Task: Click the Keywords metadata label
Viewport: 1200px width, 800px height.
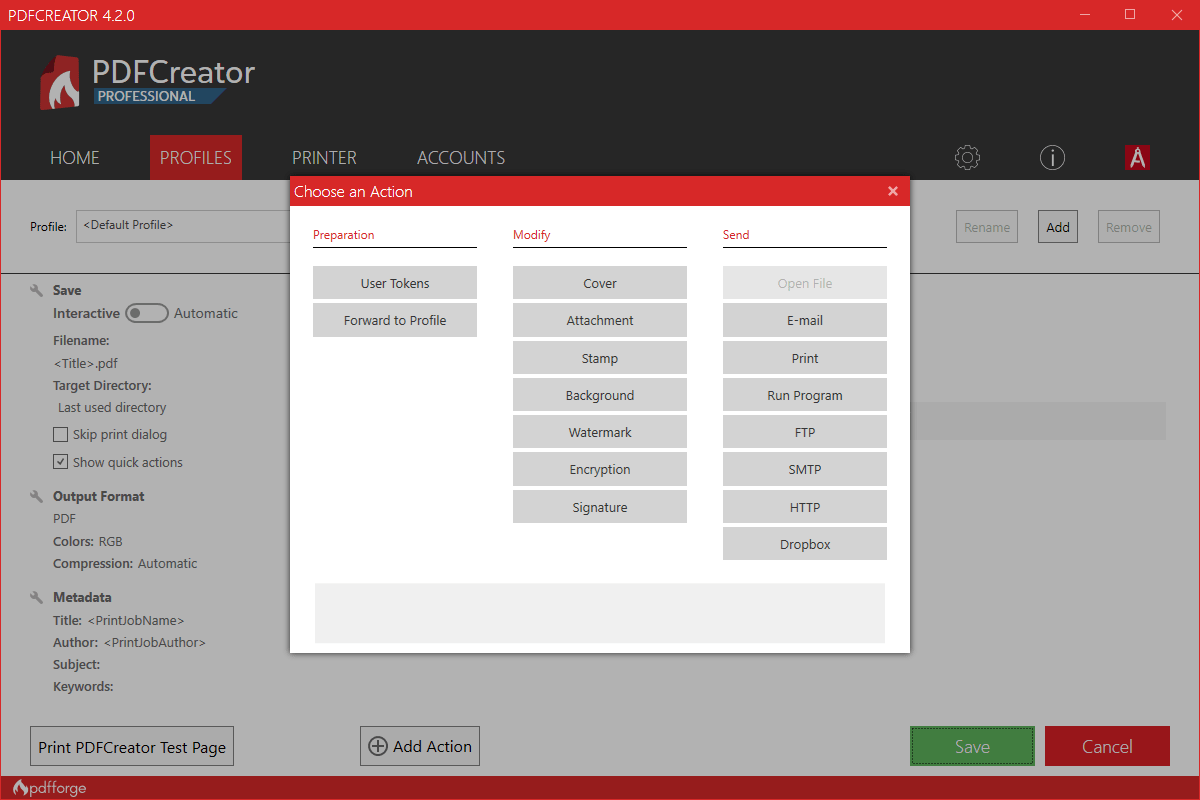Action: coord(83,687)
